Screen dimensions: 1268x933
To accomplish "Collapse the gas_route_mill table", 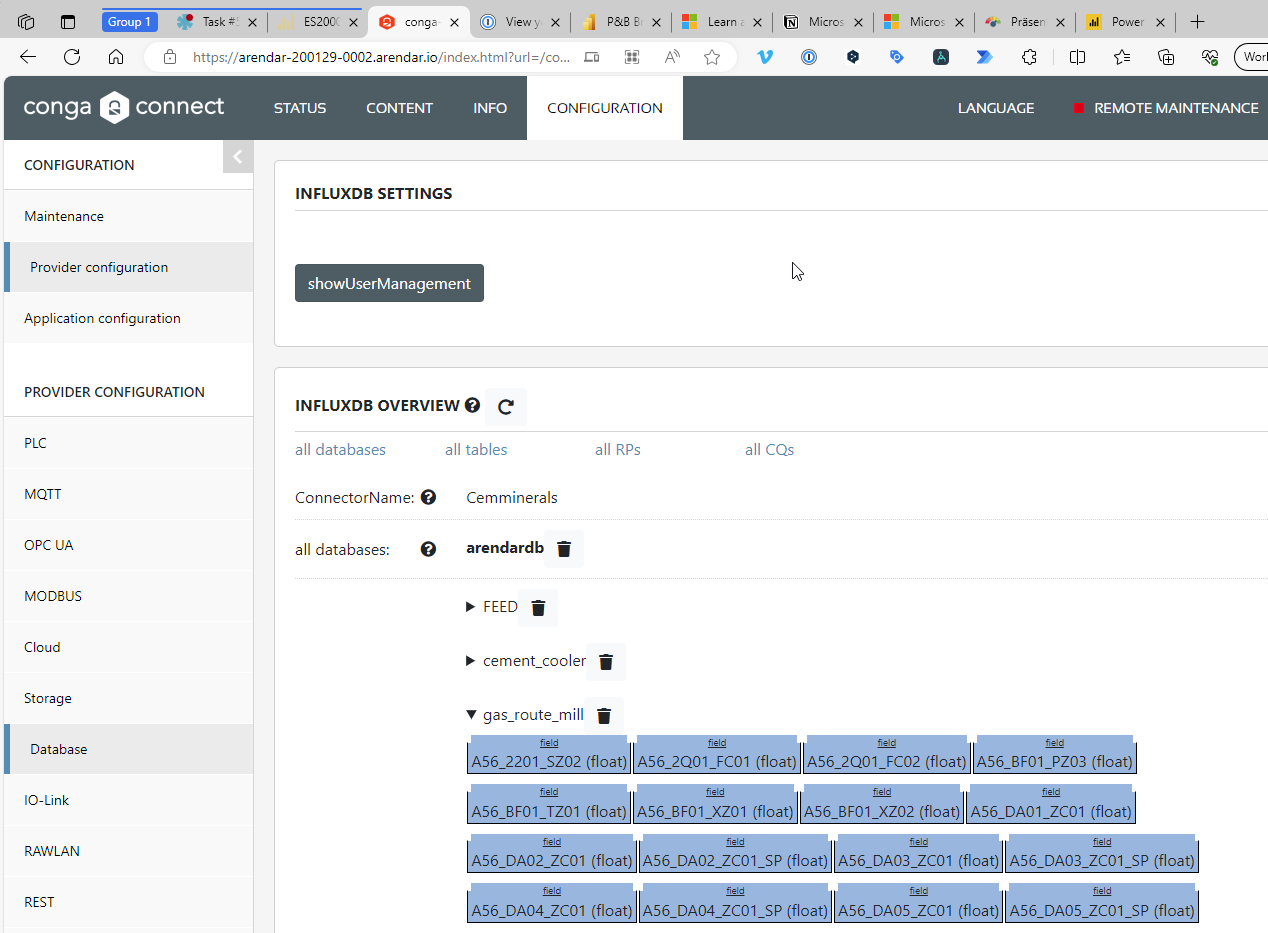I will pos(471,715).
